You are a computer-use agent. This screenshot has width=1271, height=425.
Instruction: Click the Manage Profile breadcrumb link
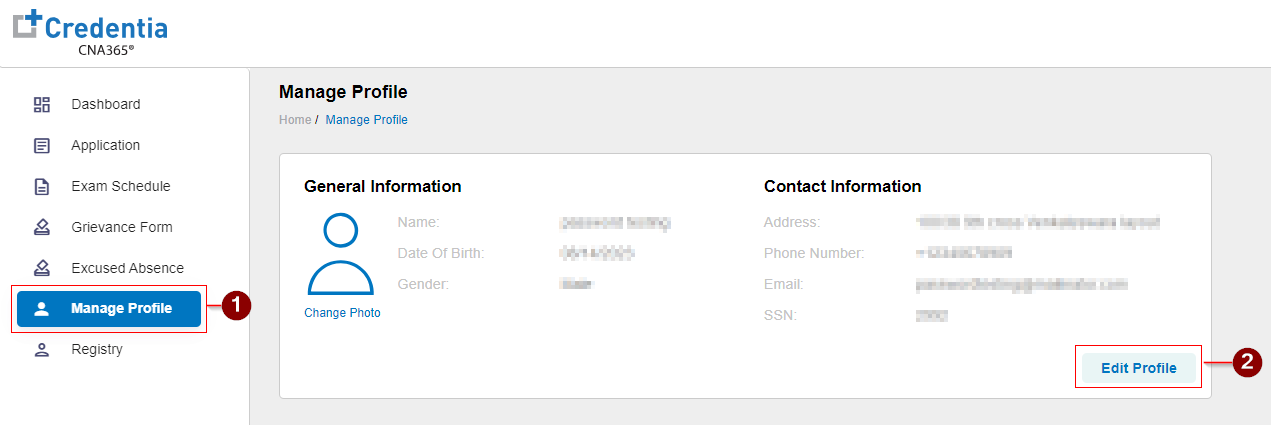click(367, 120)
